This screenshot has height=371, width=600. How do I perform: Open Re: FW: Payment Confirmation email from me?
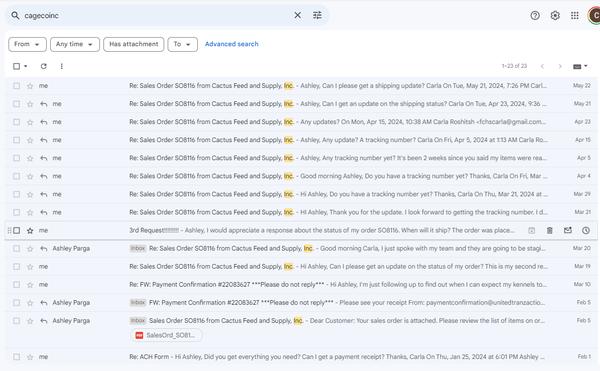click(301, 285)
